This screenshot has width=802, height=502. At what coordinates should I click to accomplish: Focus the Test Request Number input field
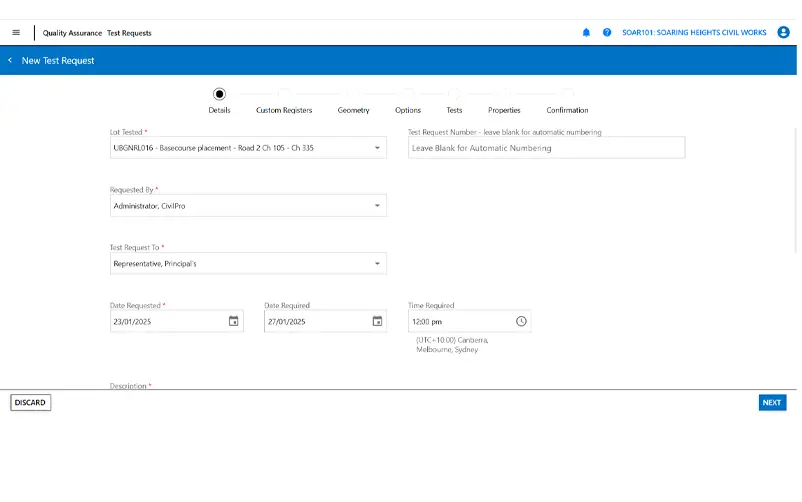(546, 148)
